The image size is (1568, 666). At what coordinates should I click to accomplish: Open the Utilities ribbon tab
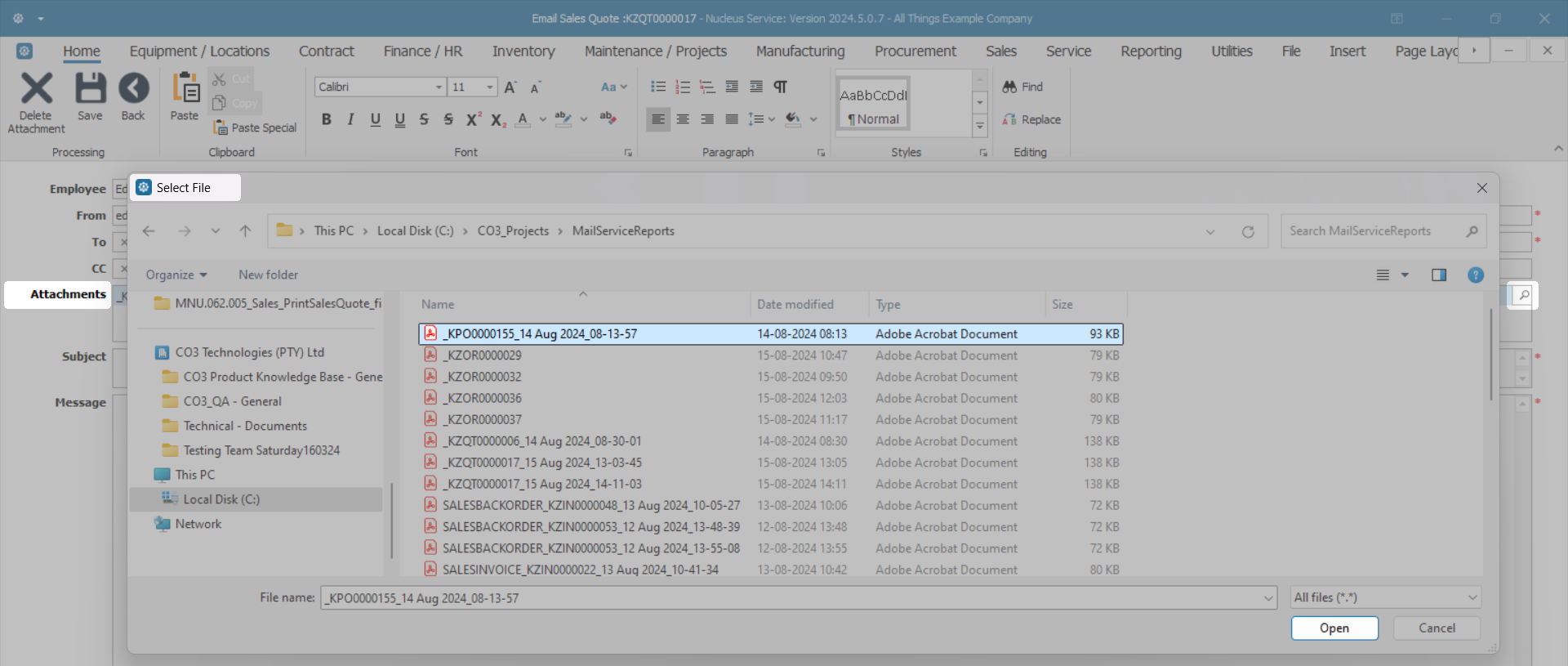coord(1232,51)
